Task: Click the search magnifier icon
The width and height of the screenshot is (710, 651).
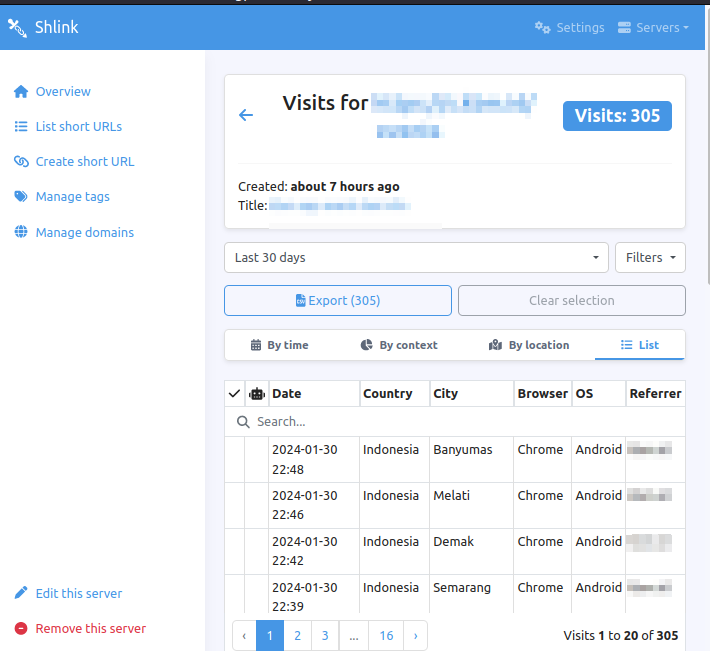Action: pyautogui.click(x=243, y=422)
